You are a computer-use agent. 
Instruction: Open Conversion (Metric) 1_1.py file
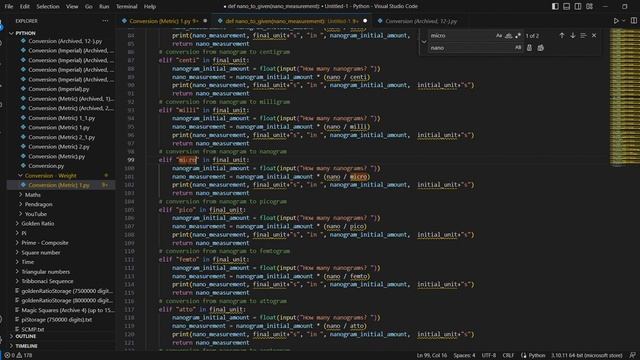61,118
